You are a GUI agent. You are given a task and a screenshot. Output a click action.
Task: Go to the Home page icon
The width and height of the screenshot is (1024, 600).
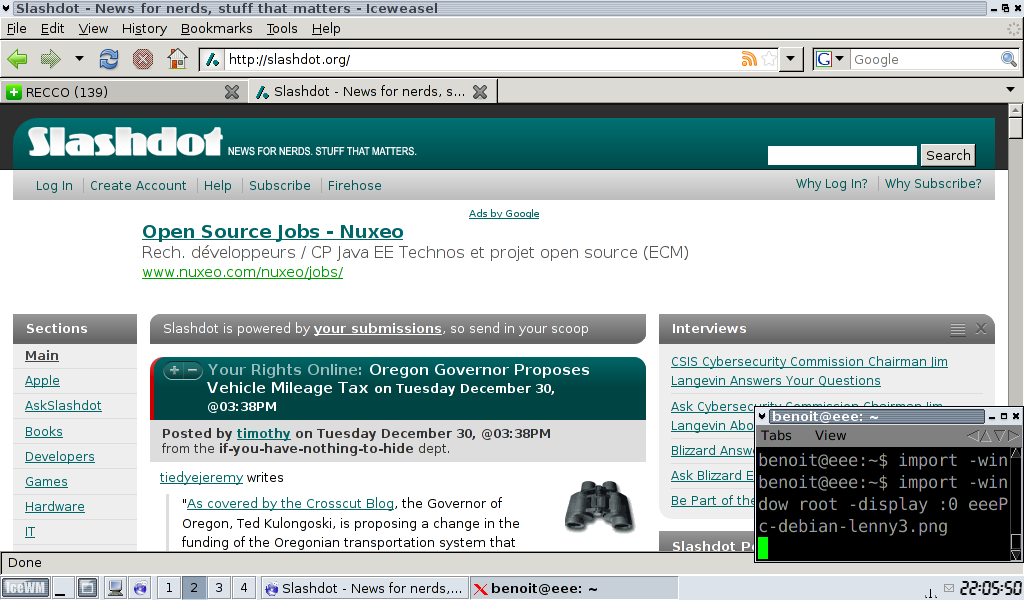click(x=177, y=59)
